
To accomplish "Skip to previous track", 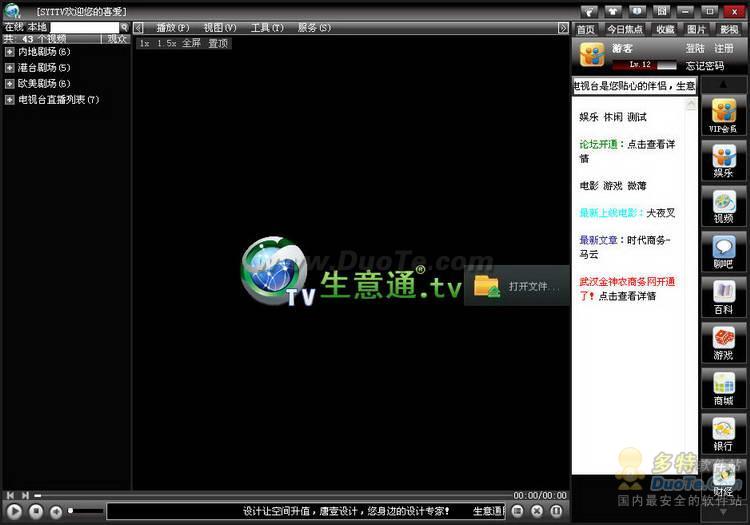I will tap(11, 495).
